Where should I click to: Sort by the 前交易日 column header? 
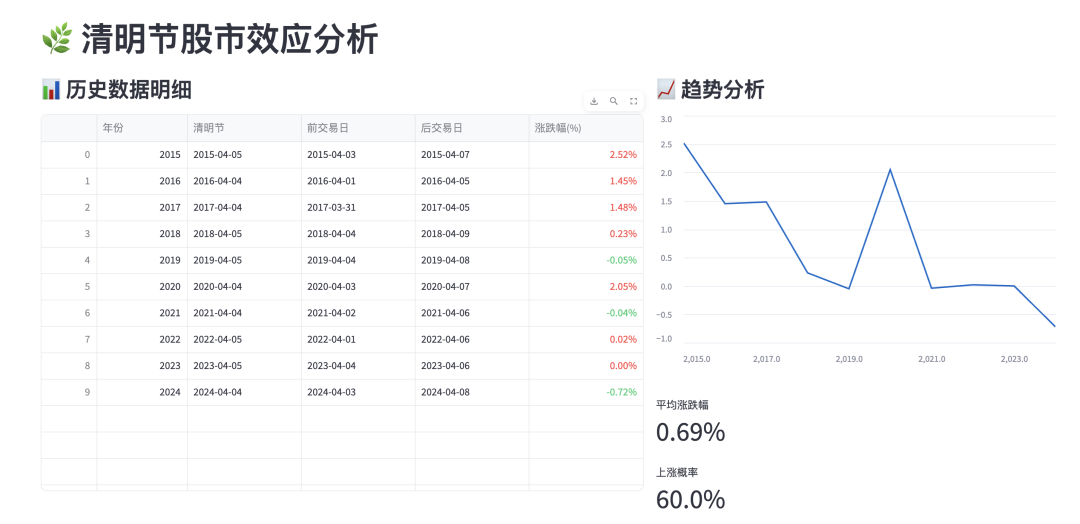pyautogui.click(x=358, y=128)
